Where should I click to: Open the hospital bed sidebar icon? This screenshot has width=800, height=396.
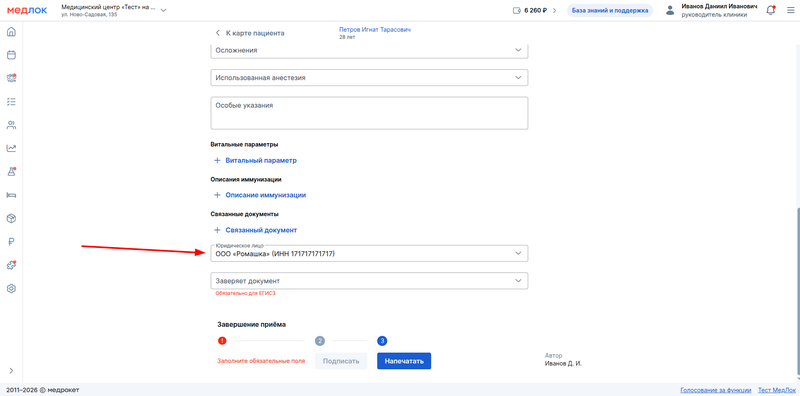(x=11, y=195)
